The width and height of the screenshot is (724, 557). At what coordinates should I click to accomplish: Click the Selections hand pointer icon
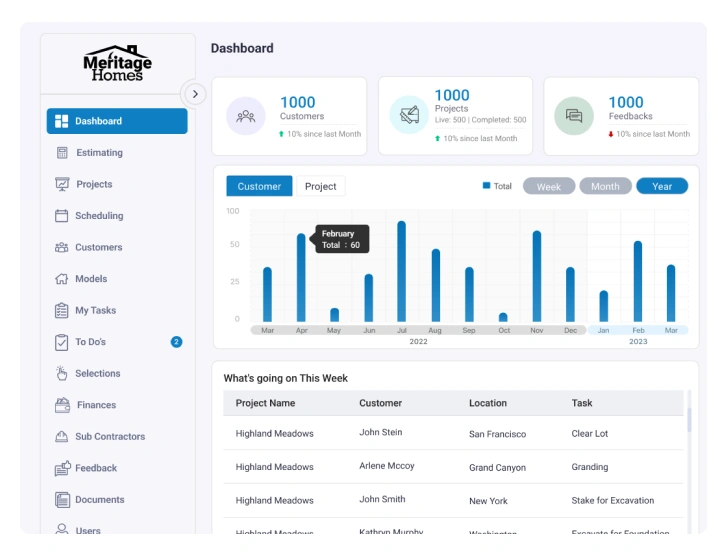pos(61,374)
